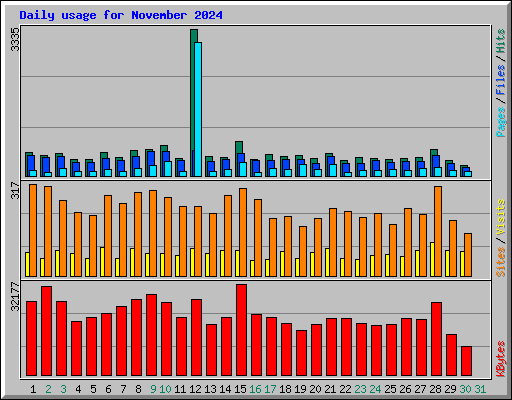Click the orange Visits bar for day 28
The height and width of the screenshot is (400, 512).
coord(438,231)
